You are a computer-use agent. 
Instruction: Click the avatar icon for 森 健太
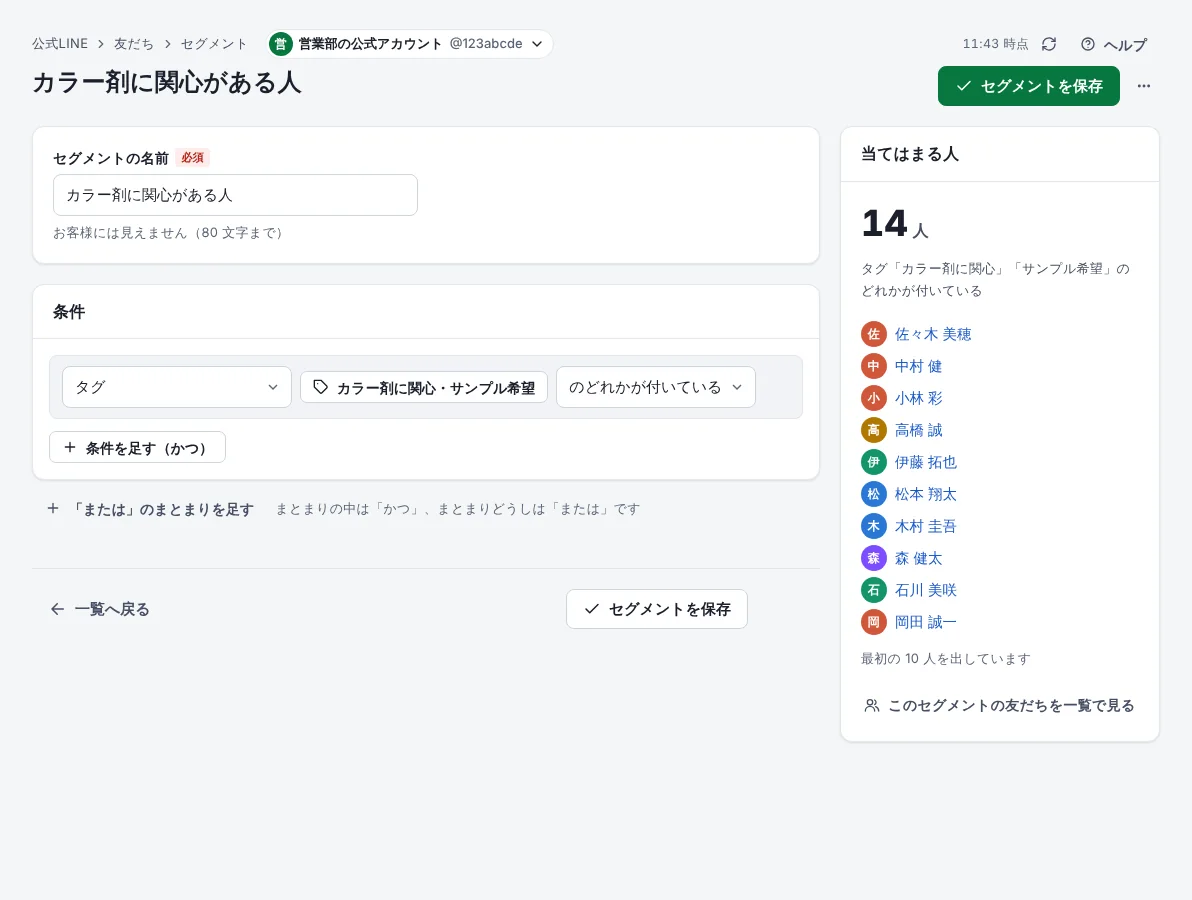873,558
